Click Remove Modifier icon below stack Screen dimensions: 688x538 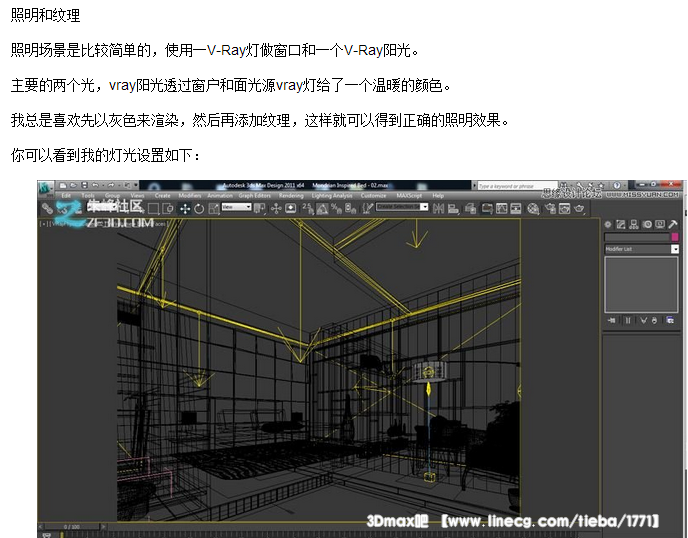(x=654, y=320)
